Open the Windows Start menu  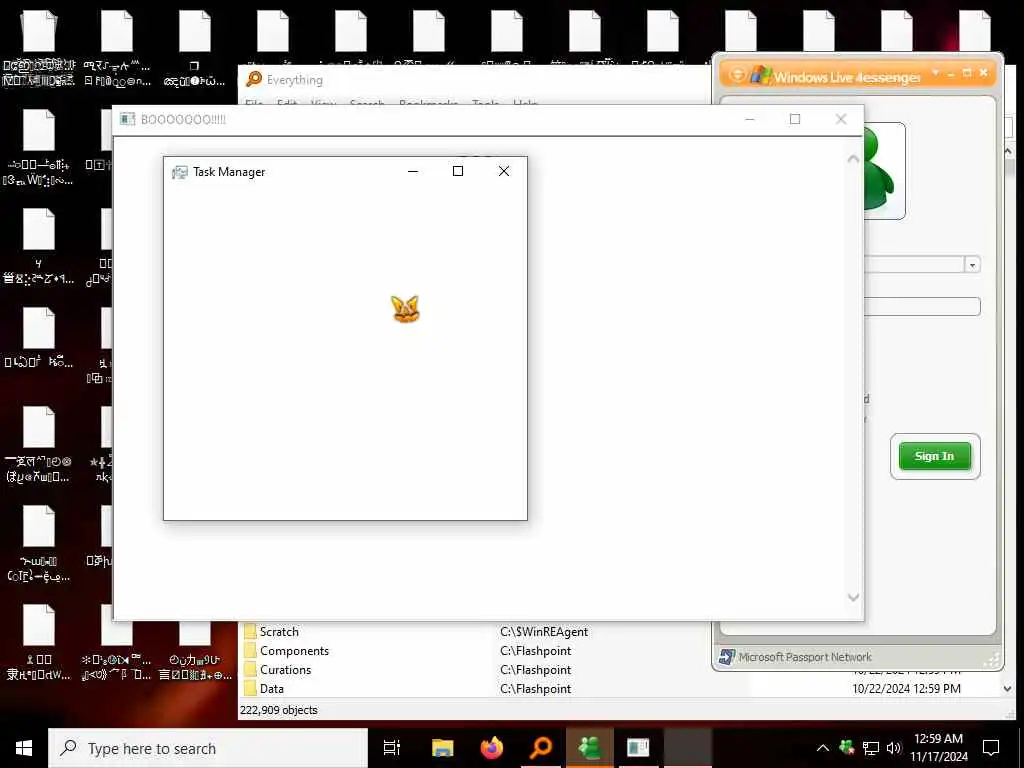coord(24,748)
